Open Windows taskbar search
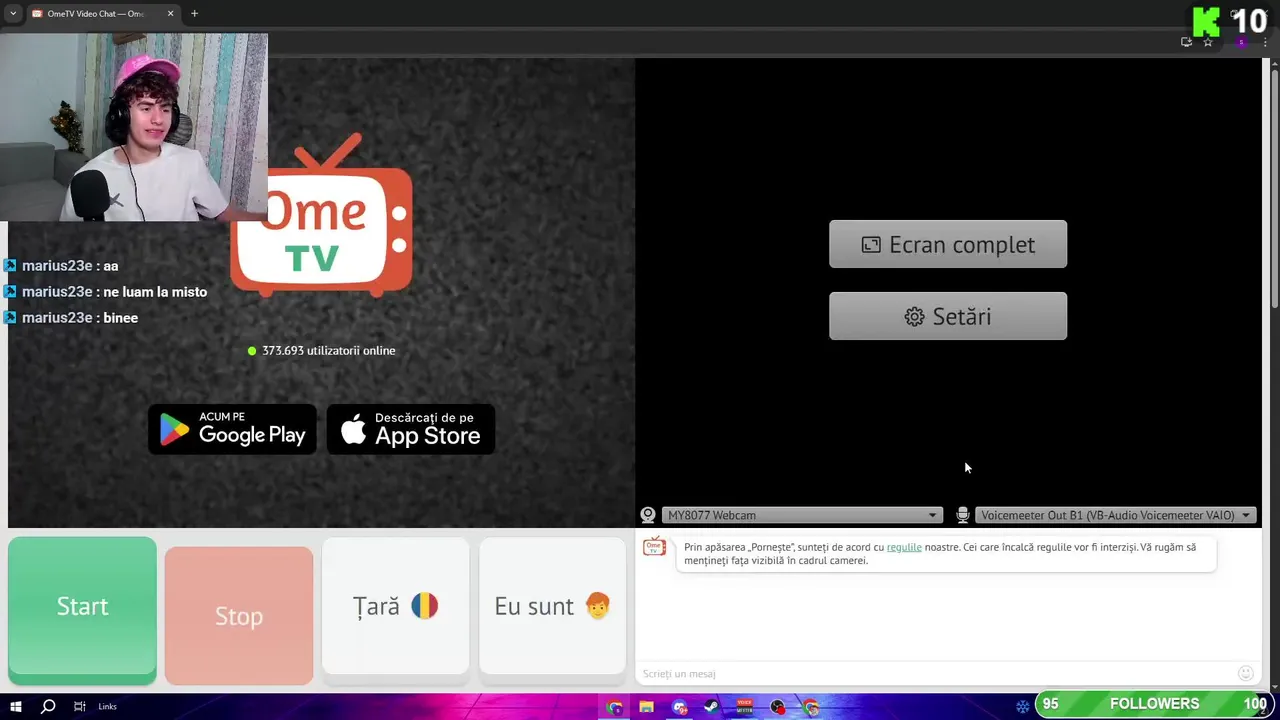1280x720 pixels. 47,707
